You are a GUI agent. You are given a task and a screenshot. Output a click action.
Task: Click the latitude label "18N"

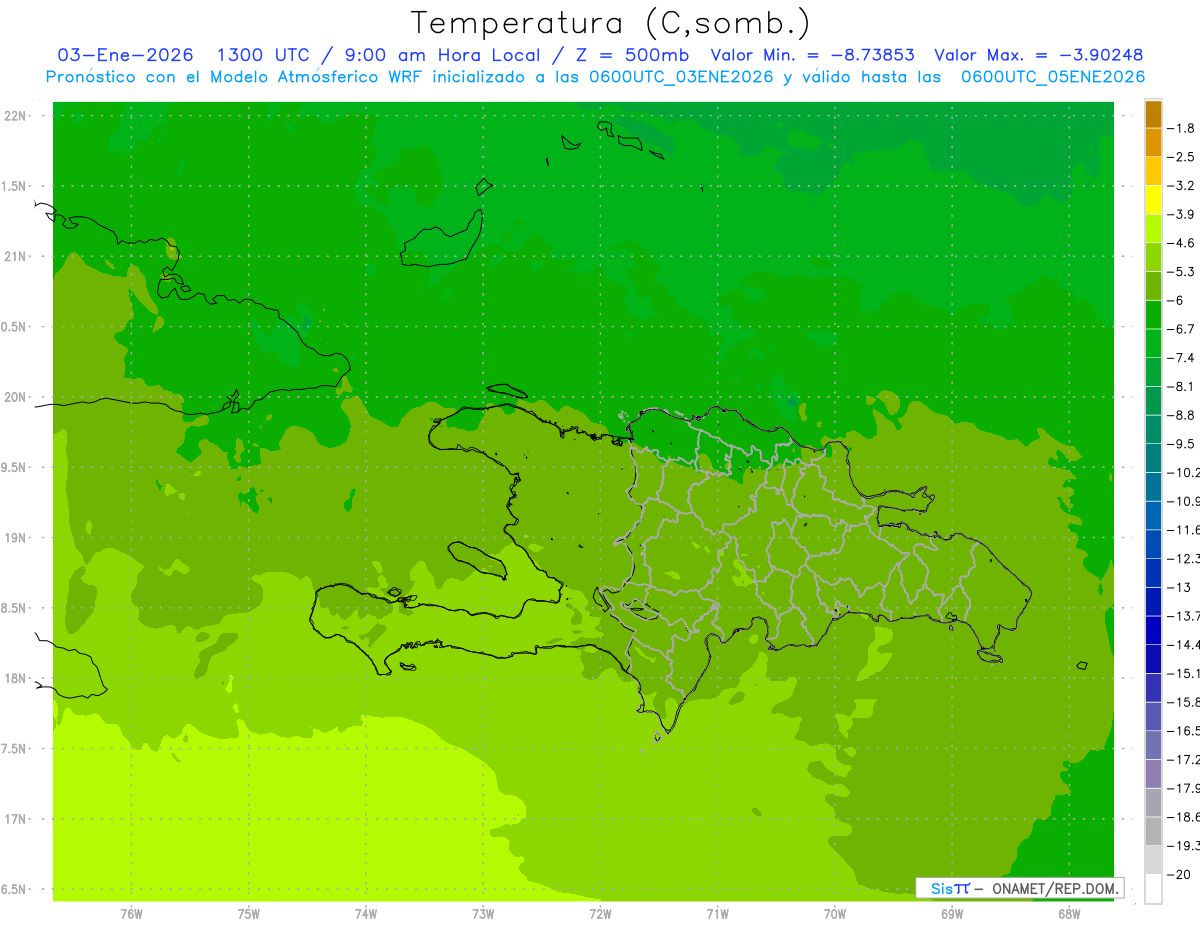tap(14, 679)
